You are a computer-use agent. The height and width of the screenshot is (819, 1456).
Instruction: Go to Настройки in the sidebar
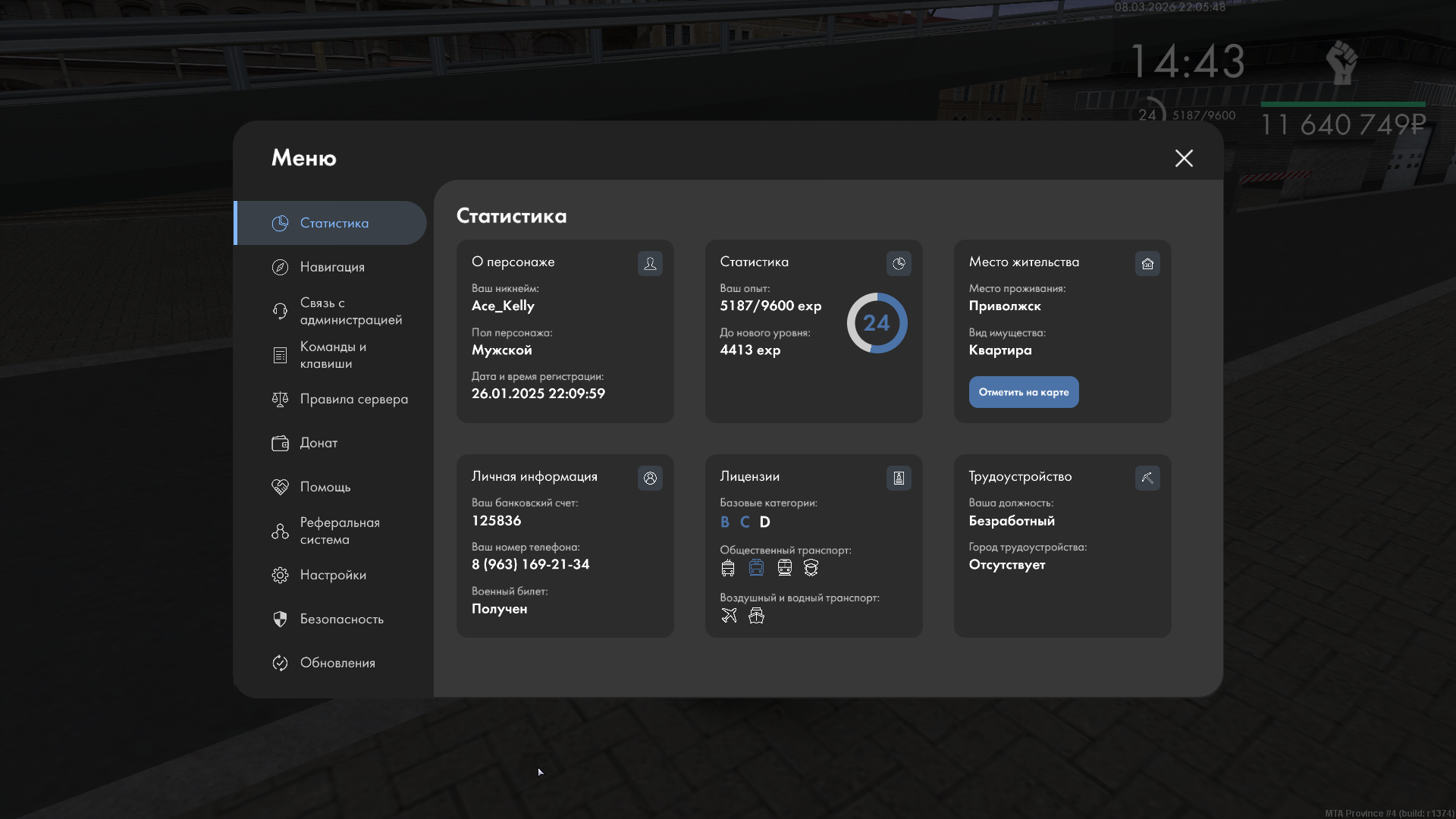[x=332, y=575]
